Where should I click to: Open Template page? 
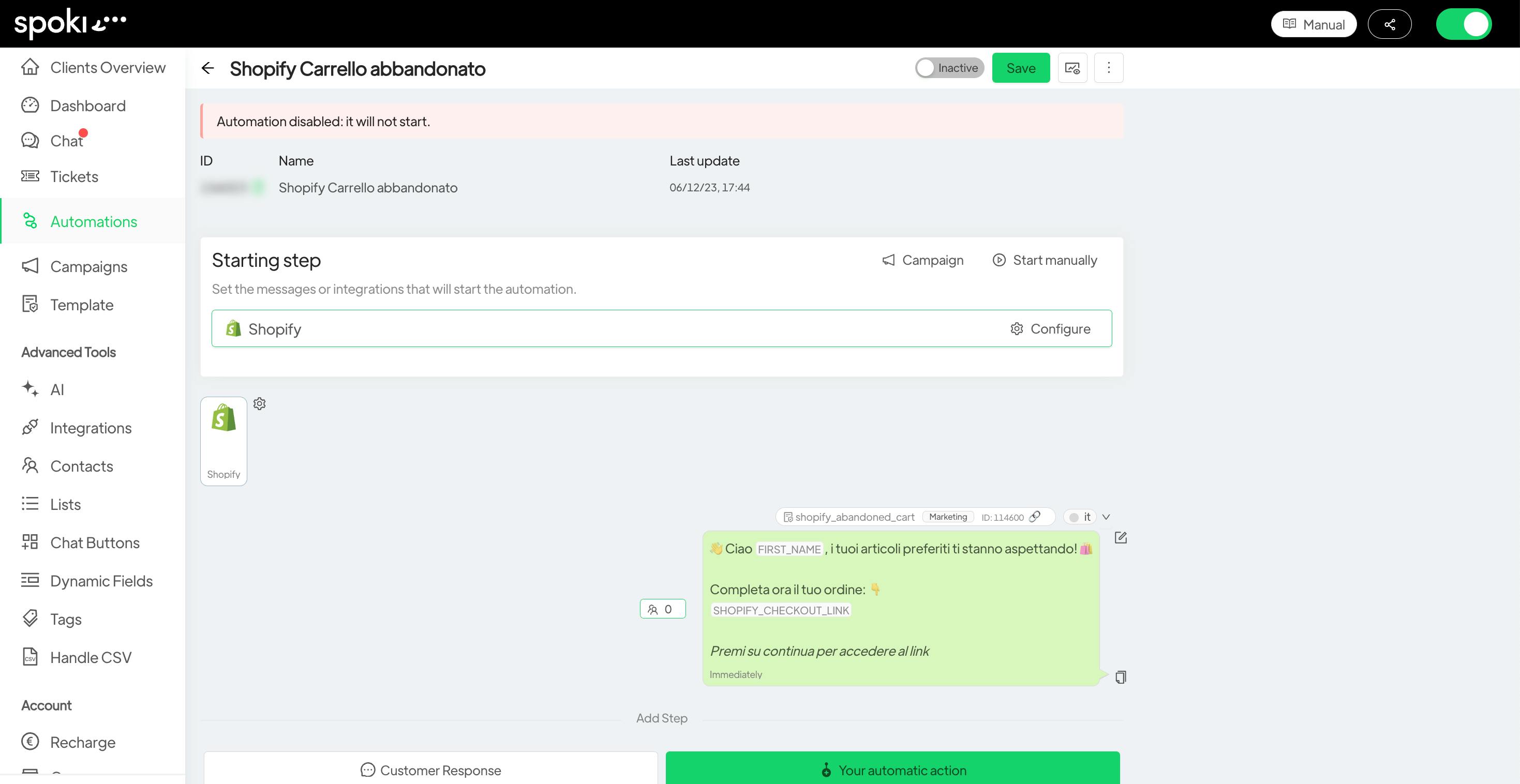[67, 305]
